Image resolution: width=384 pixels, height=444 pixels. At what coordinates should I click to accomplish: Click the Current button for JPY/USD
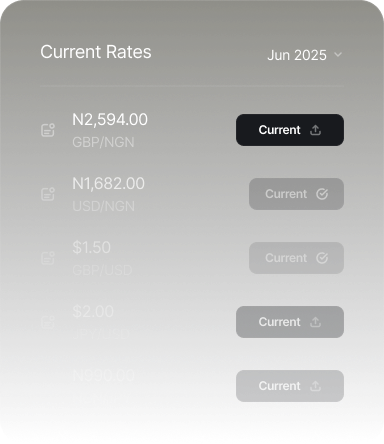(x=290, y=322)
